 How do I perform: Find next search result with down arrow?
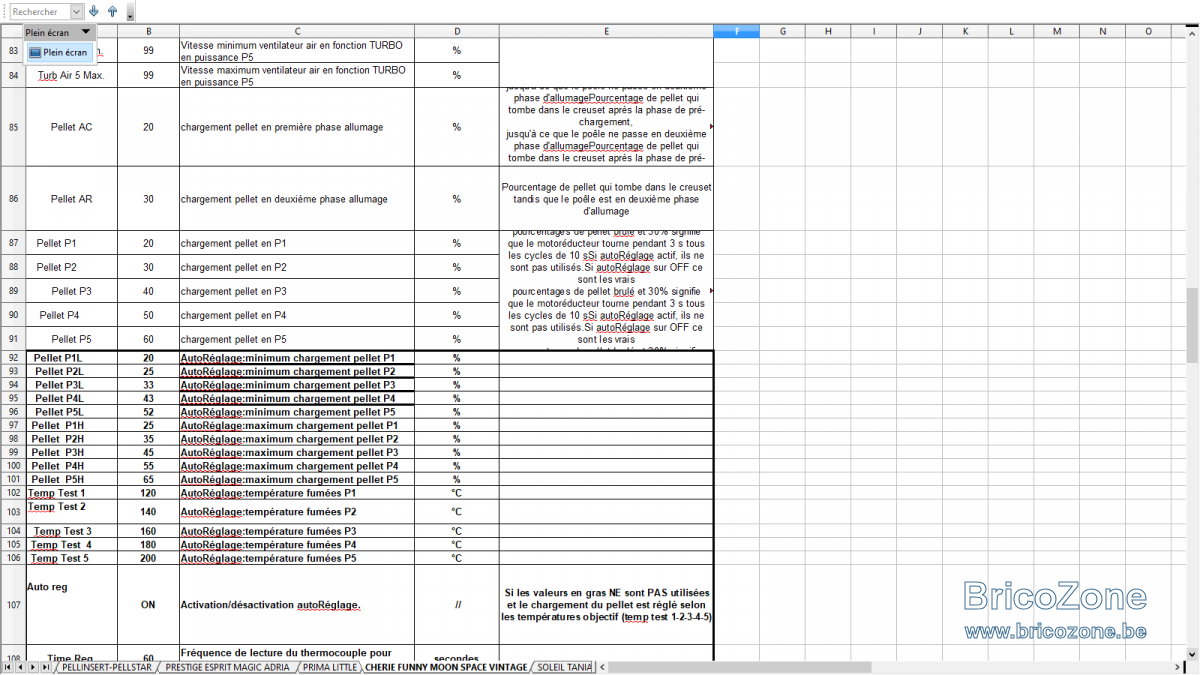pyautogui.click(x=94, y=11)
